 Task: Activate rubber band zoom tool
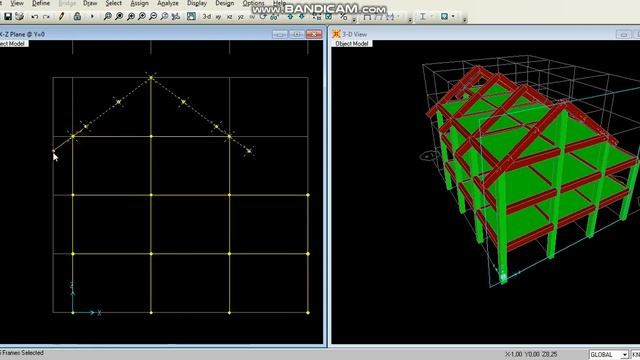click(x=107, y=16)
